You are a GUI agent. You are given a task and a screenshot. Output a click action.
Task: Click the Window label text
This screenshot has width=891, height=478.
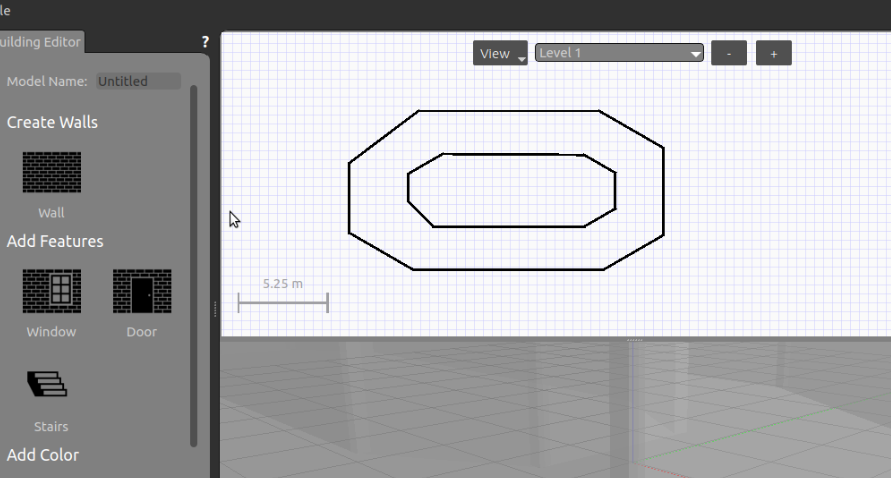[51, 332]
